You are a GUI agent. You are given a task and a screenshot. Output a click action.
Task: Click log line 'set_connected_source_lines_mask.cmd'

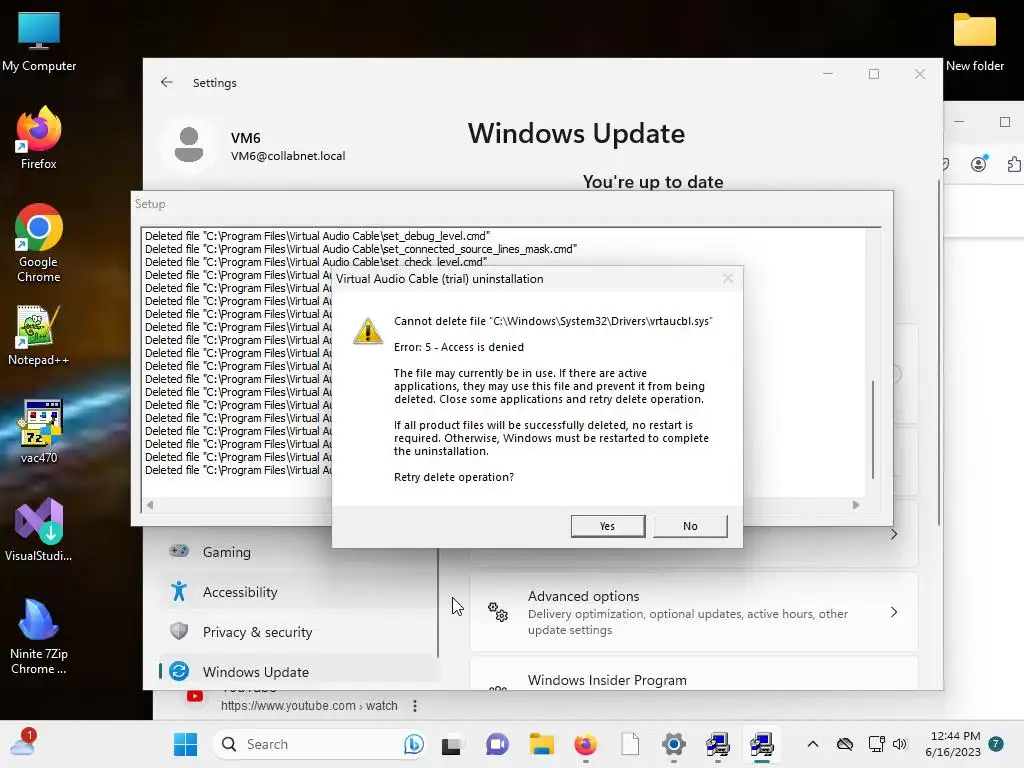361,249
